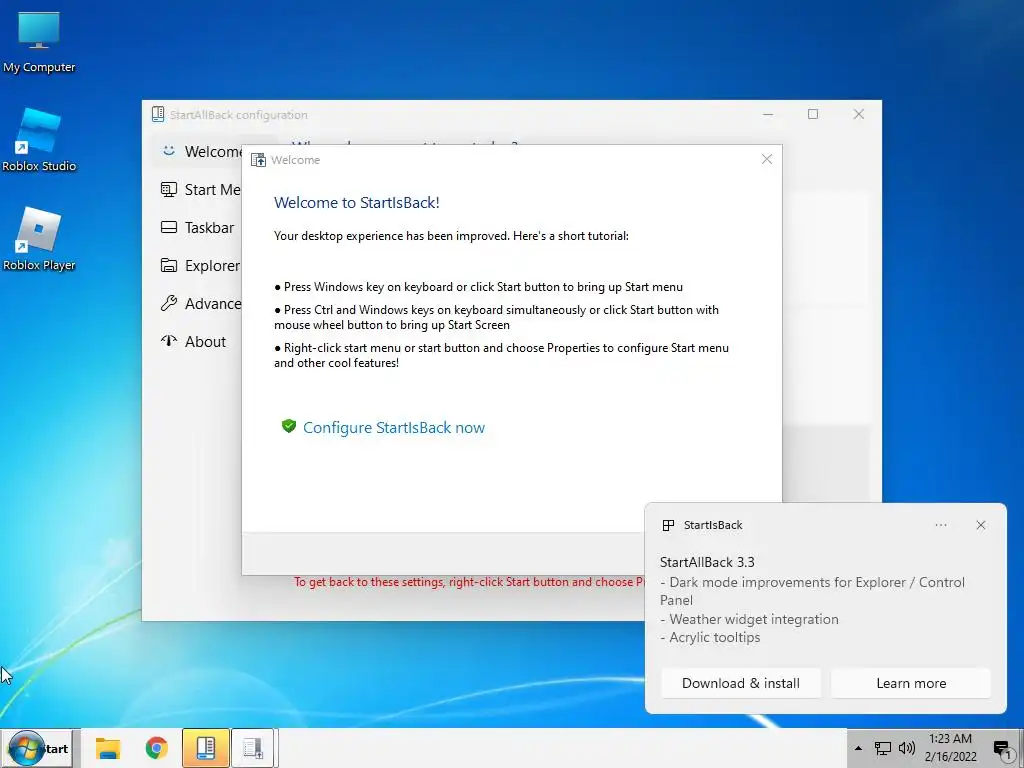
Task: Click the Explorer folder sidebar icon
Action: [x=168, y=265]
